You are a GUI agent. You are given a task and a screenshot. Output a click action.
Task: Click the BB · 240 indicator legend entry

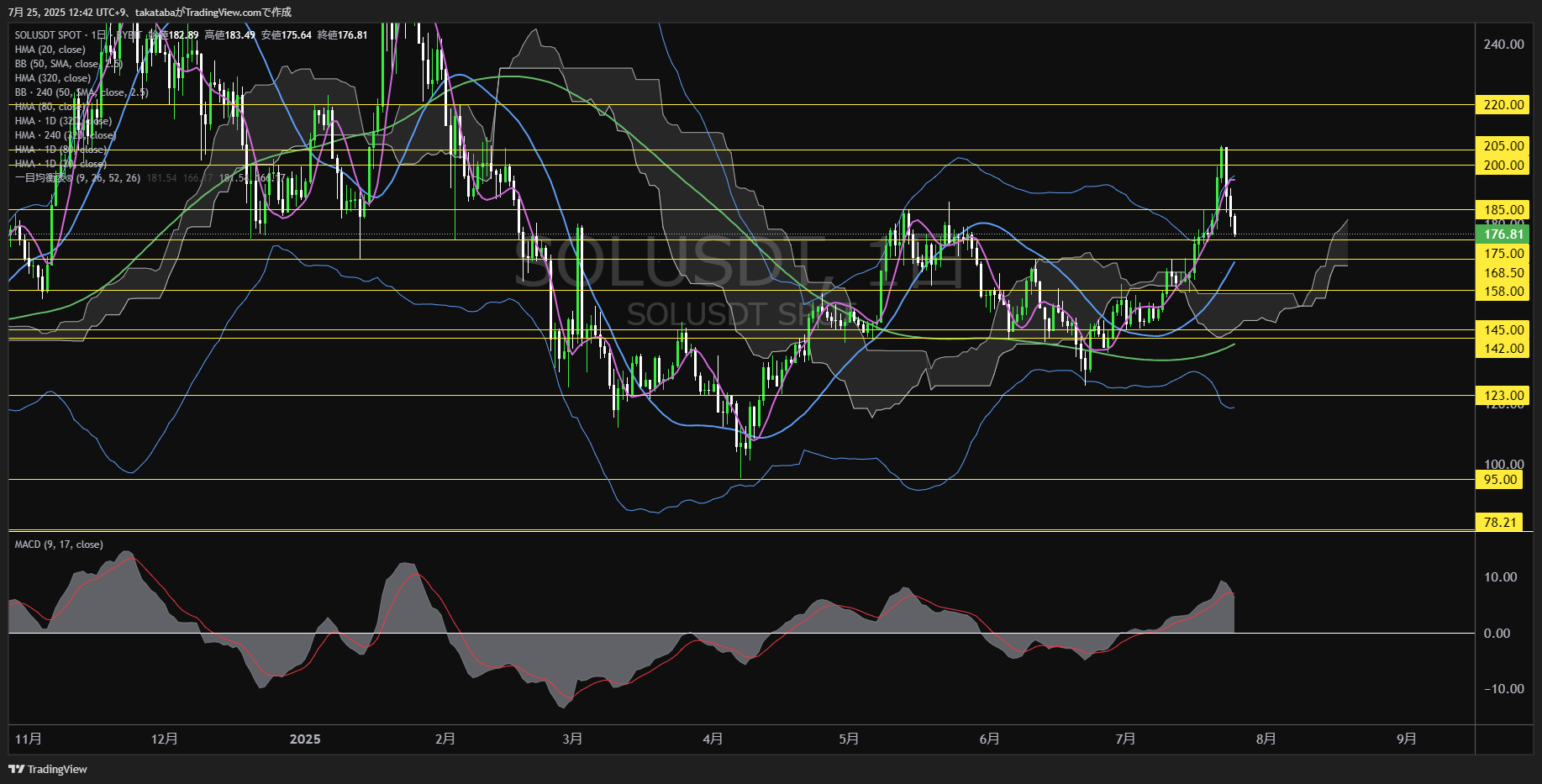tap(82, 92)
